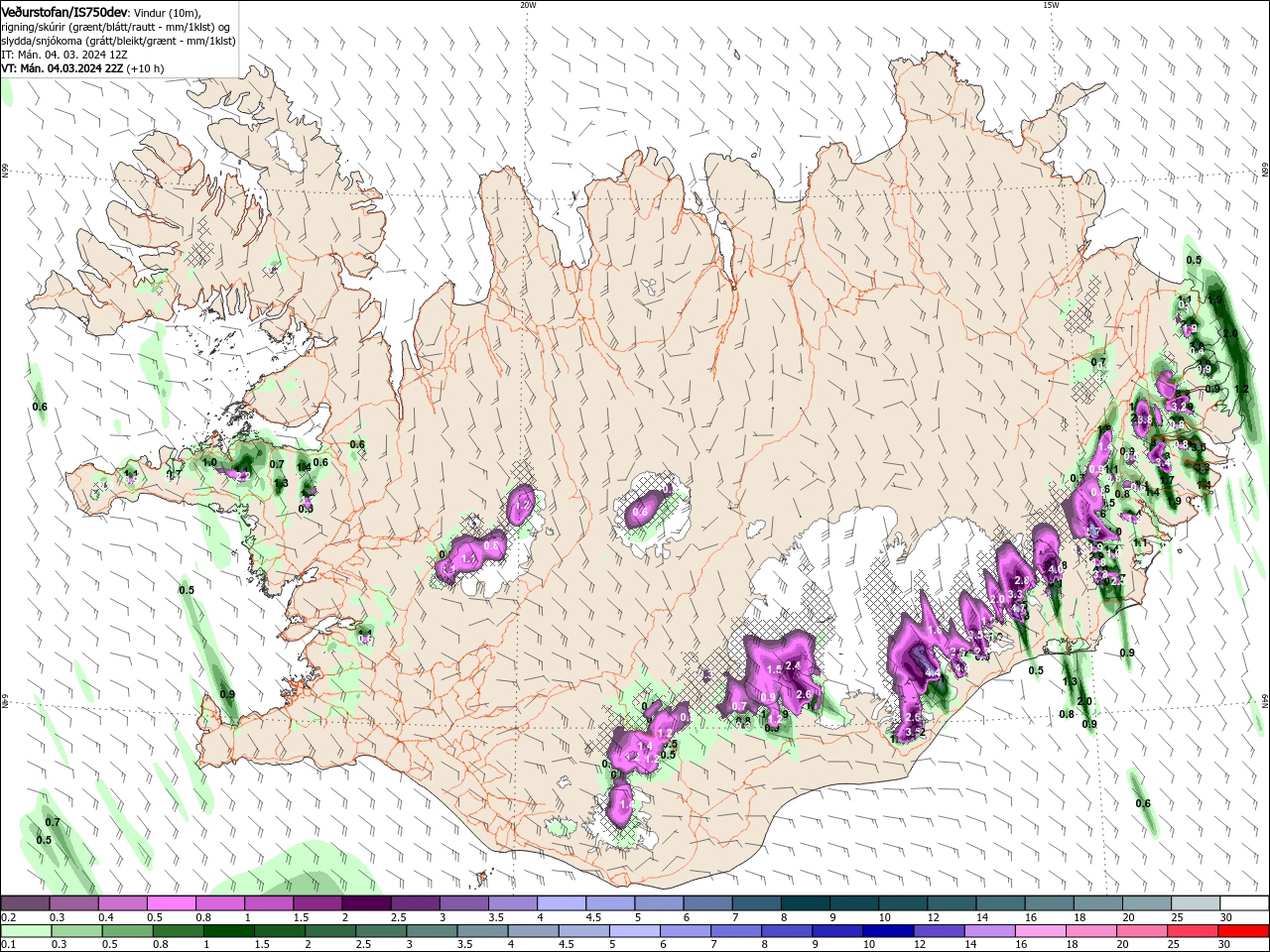Pick the rain legend swatch labeled 25

1192,931
